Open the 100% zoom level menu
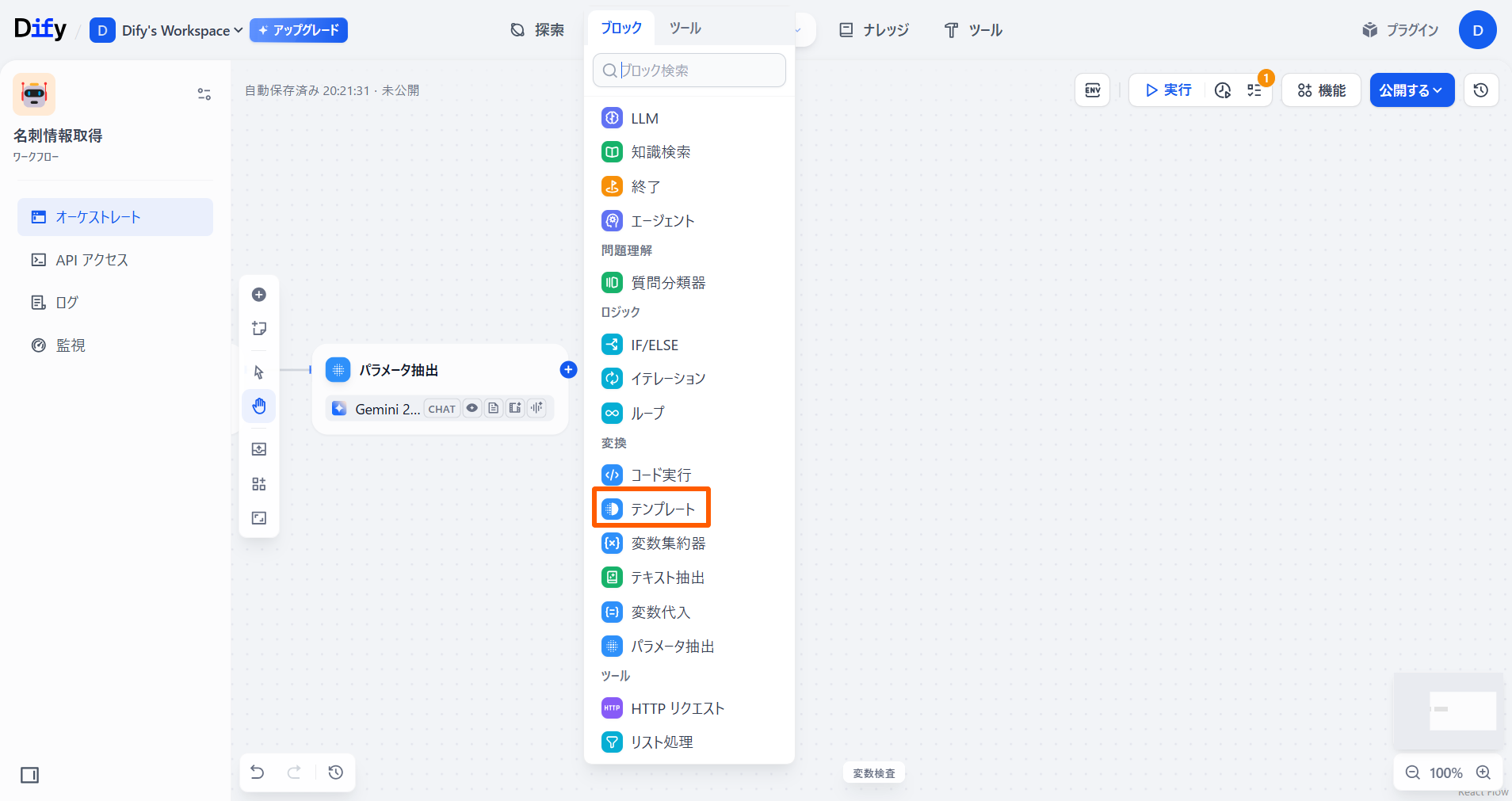 click(x=1445, y=772)
